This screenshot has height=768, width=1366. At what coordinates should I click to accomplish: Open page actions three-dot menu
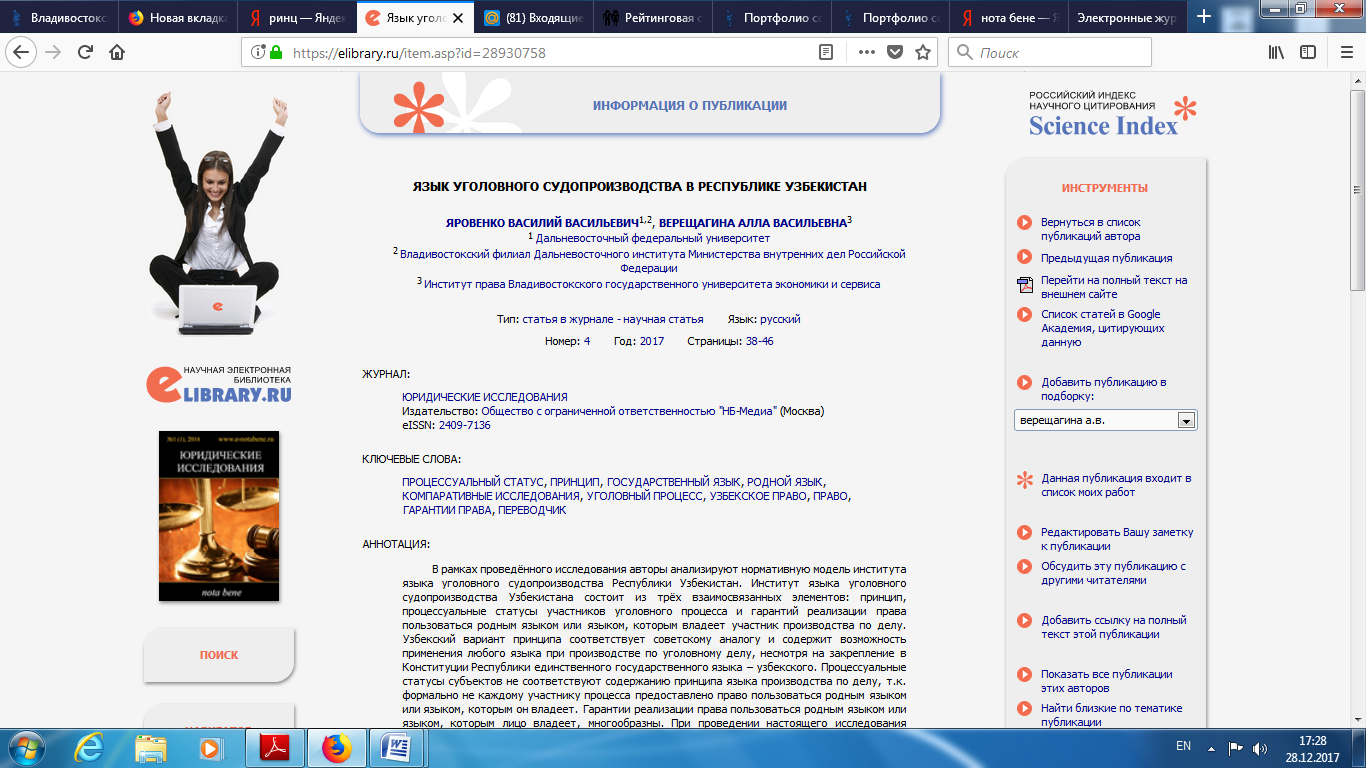click(x=865, y=52)
